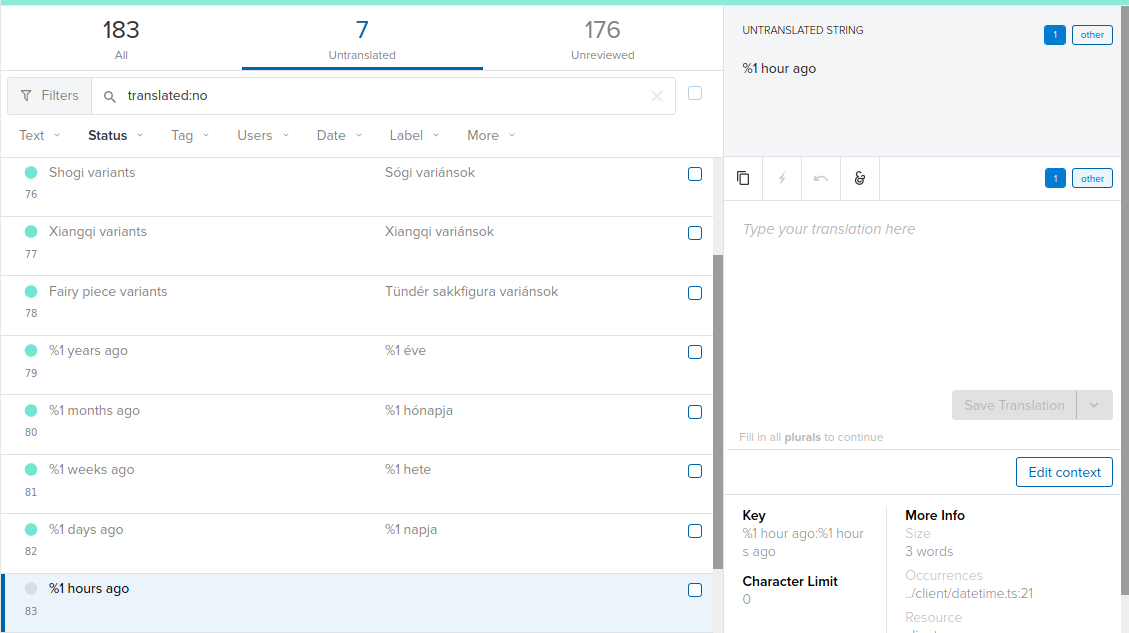Click green status dot of Fairy piece variants

[31, 291]
